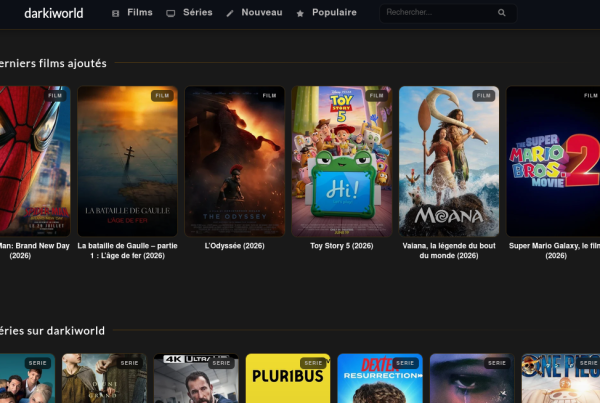600x403 pixels.
Task: Click the FILM badge on Moana poster
Action: click(x=484, y=96)
